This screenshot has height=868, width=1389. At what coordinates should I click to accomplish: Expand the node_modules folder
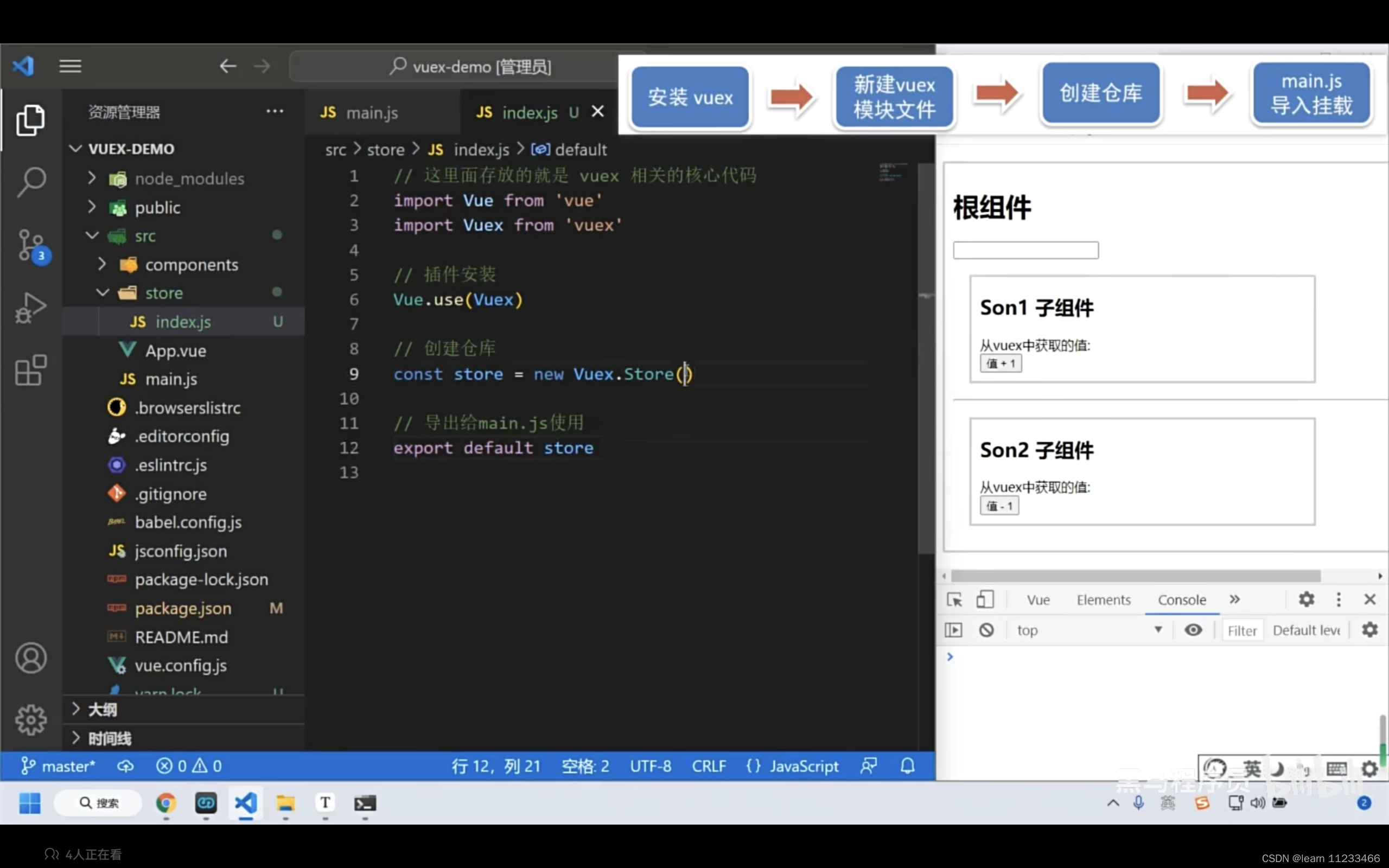click(189, 179)
